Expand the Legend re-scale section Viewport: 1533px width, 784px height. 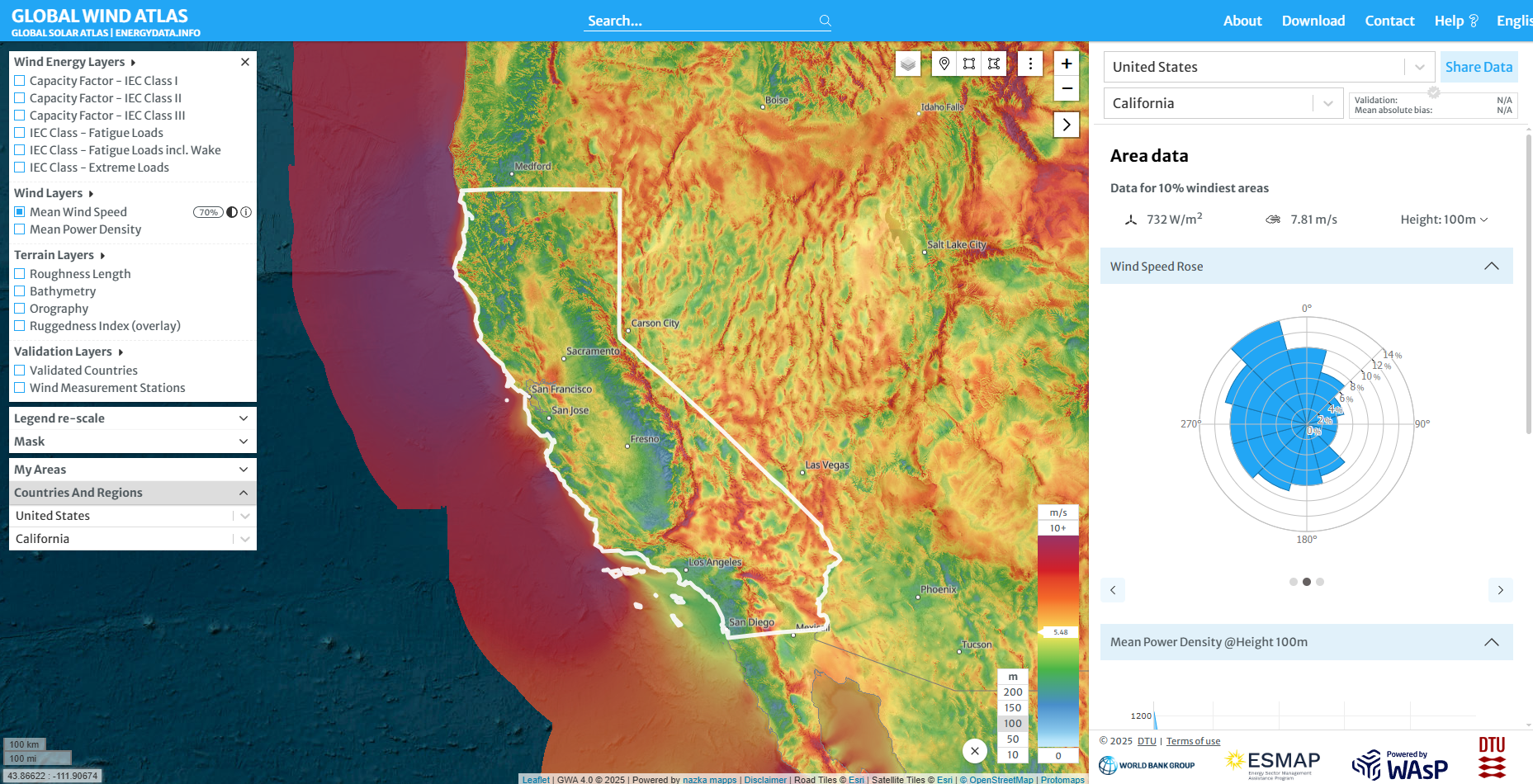click(133, 418)
